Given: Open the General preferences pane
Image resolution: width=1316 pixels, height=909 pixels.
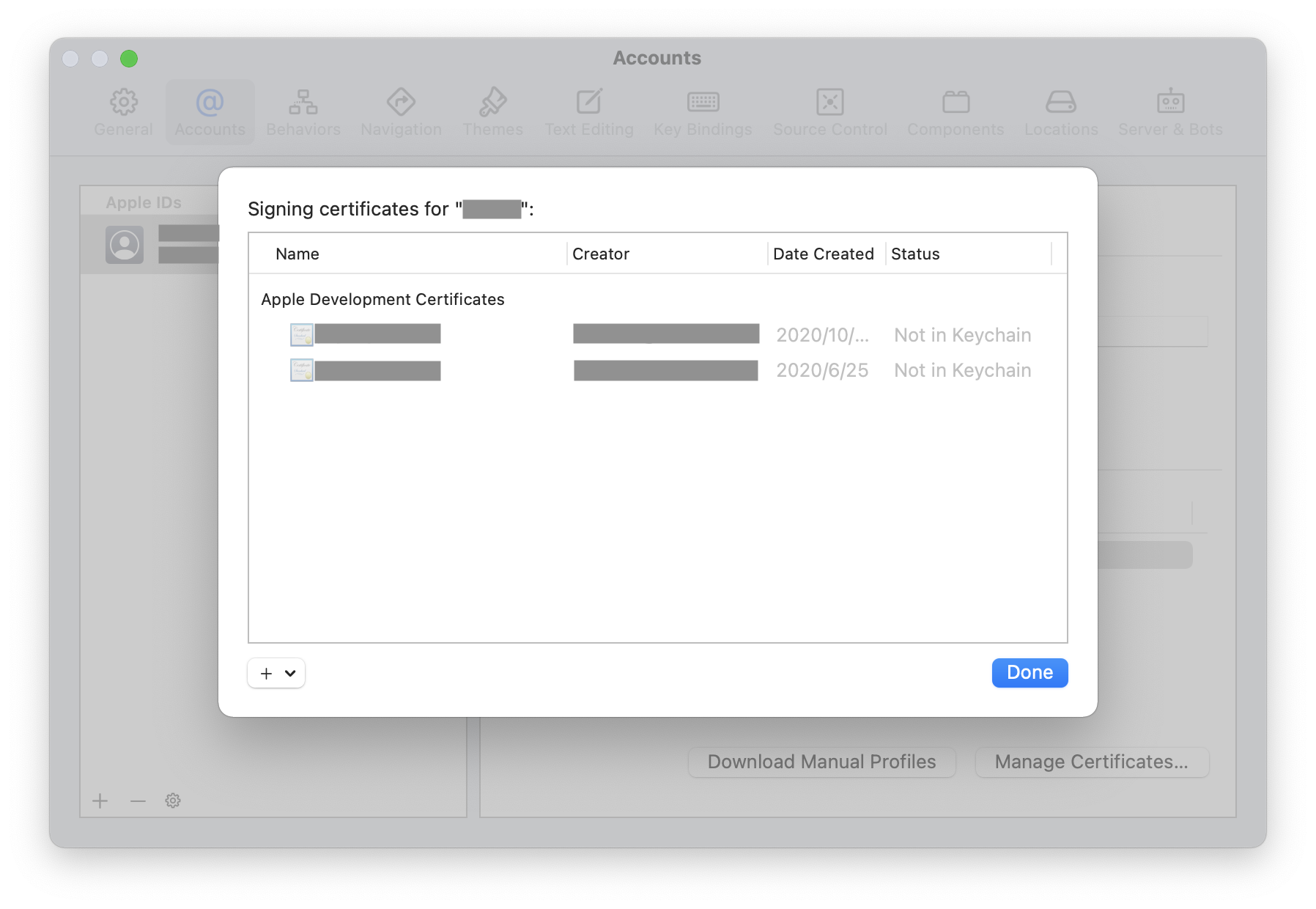Looking at the screenshot, I should pos(123,112).
